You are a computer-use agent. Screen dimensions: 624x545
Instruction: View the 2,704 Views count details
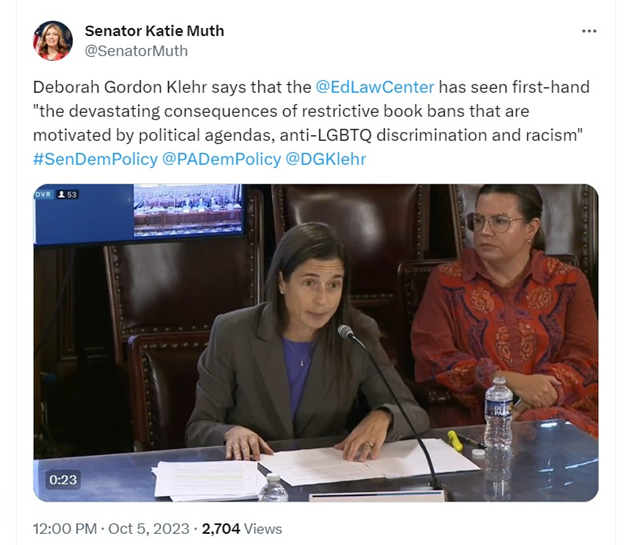tap(242, 529)
